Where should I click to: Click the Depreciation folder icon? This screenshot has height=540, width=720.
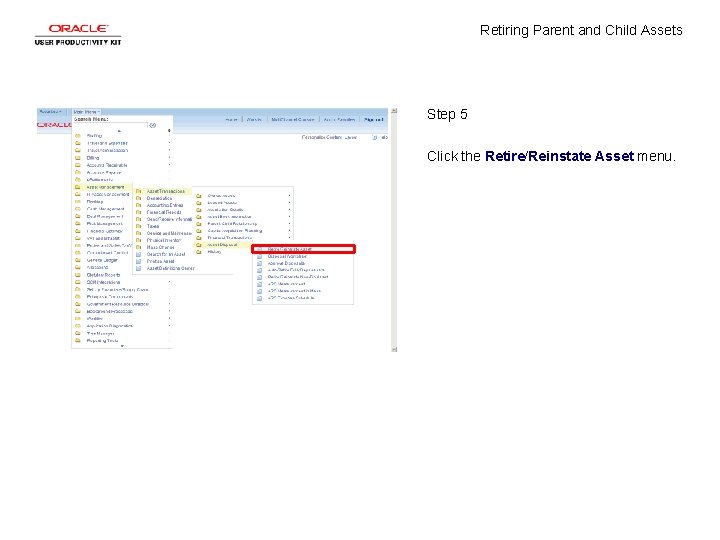click(x=138, y=198)
